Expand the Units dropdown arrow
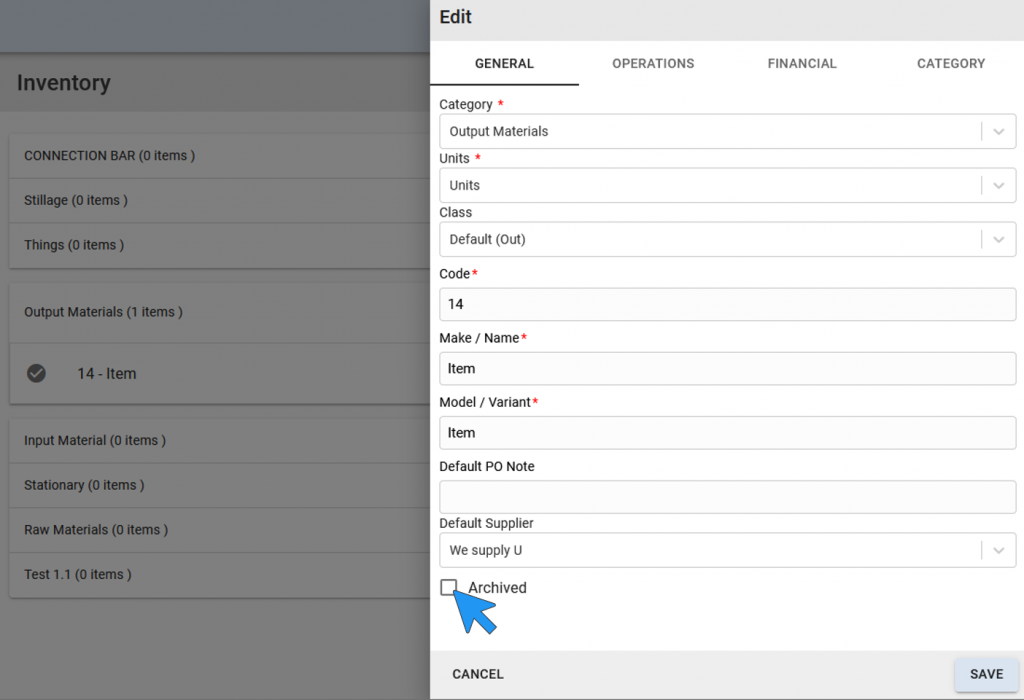Image resolution: width=1024 pixels, height=700 pixels. [999, 185]
